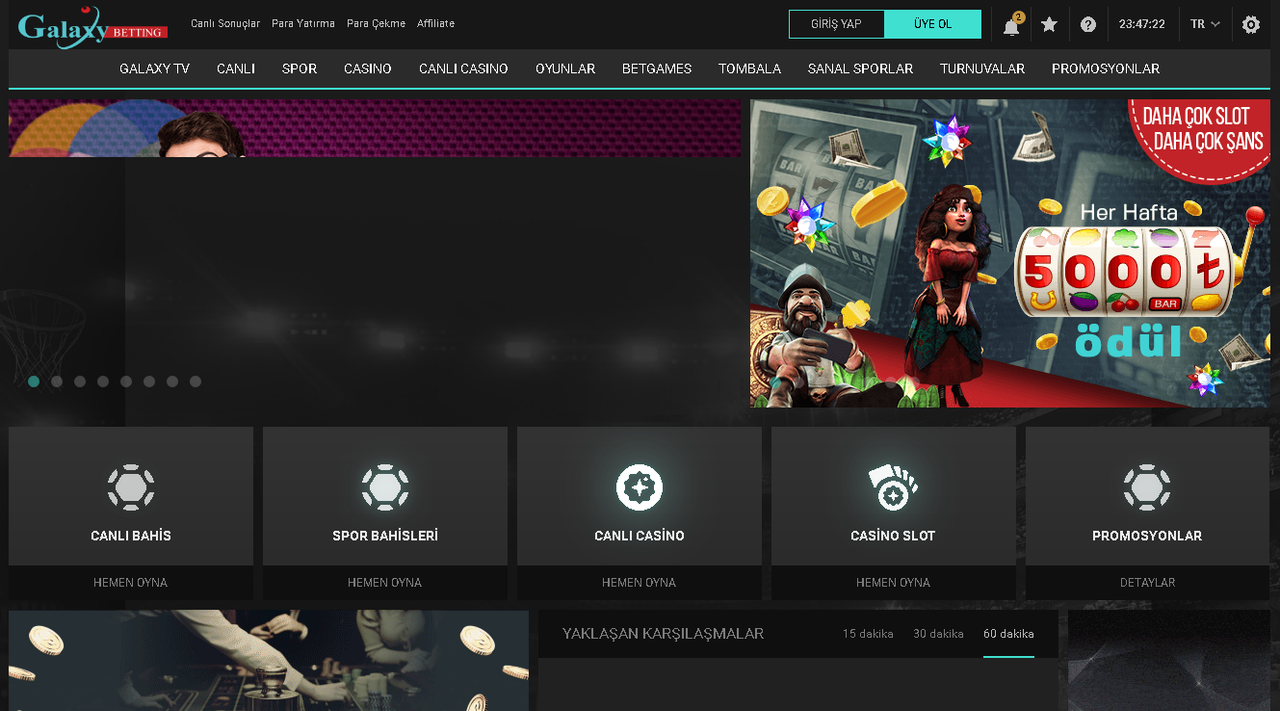This screenshot has height=711, width=1280.
Task: Select the first carousel slide dot
Action: (x=34, y=381)
